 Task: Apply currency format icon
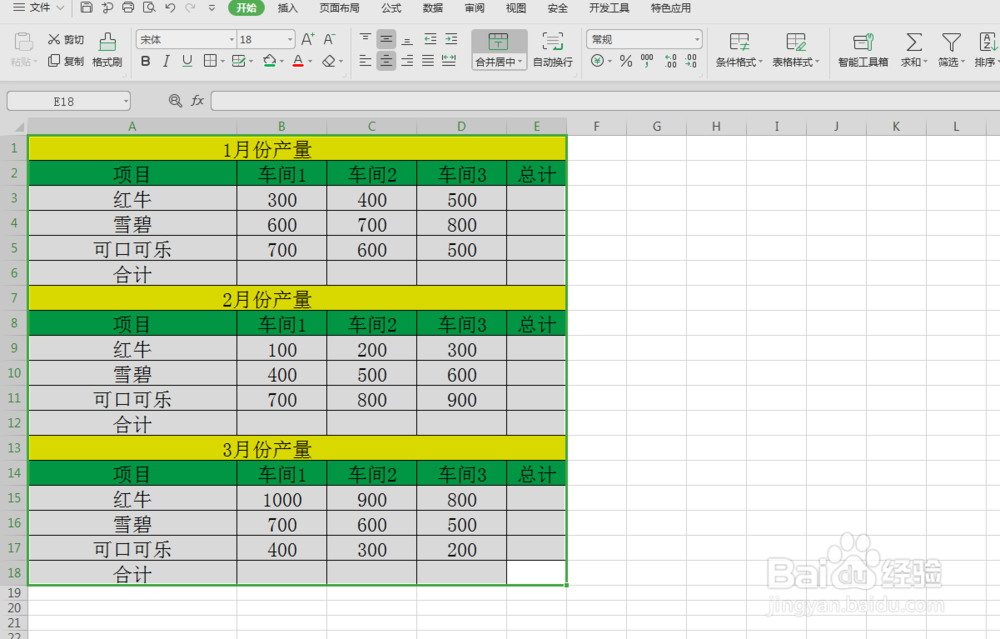point(598,61)
